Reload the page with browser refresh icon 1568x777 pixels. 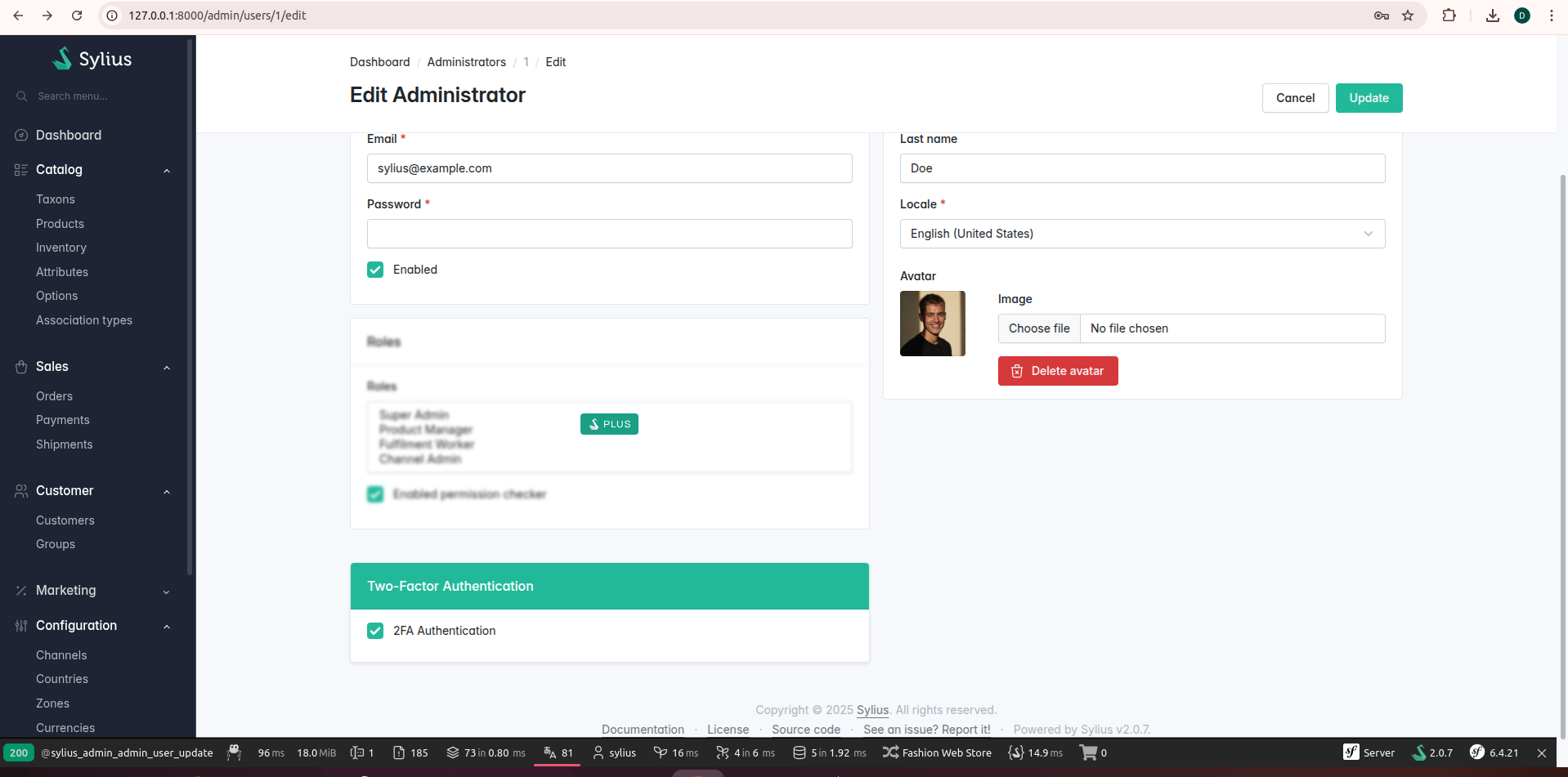77,16
